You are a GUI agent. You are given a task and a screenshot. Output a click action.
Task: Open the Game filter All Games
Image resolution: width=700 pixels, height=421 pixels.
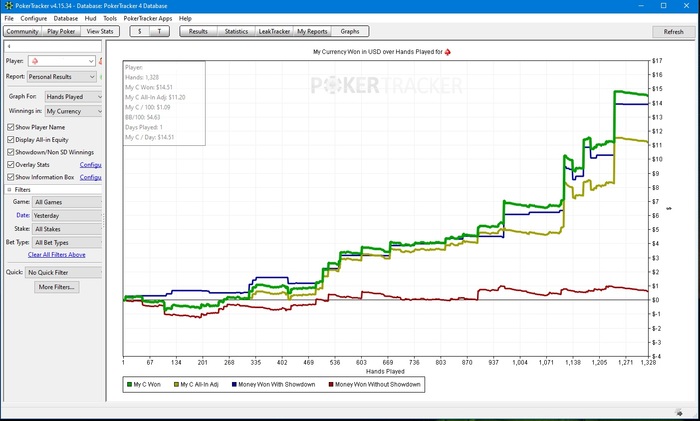(67, 202)
